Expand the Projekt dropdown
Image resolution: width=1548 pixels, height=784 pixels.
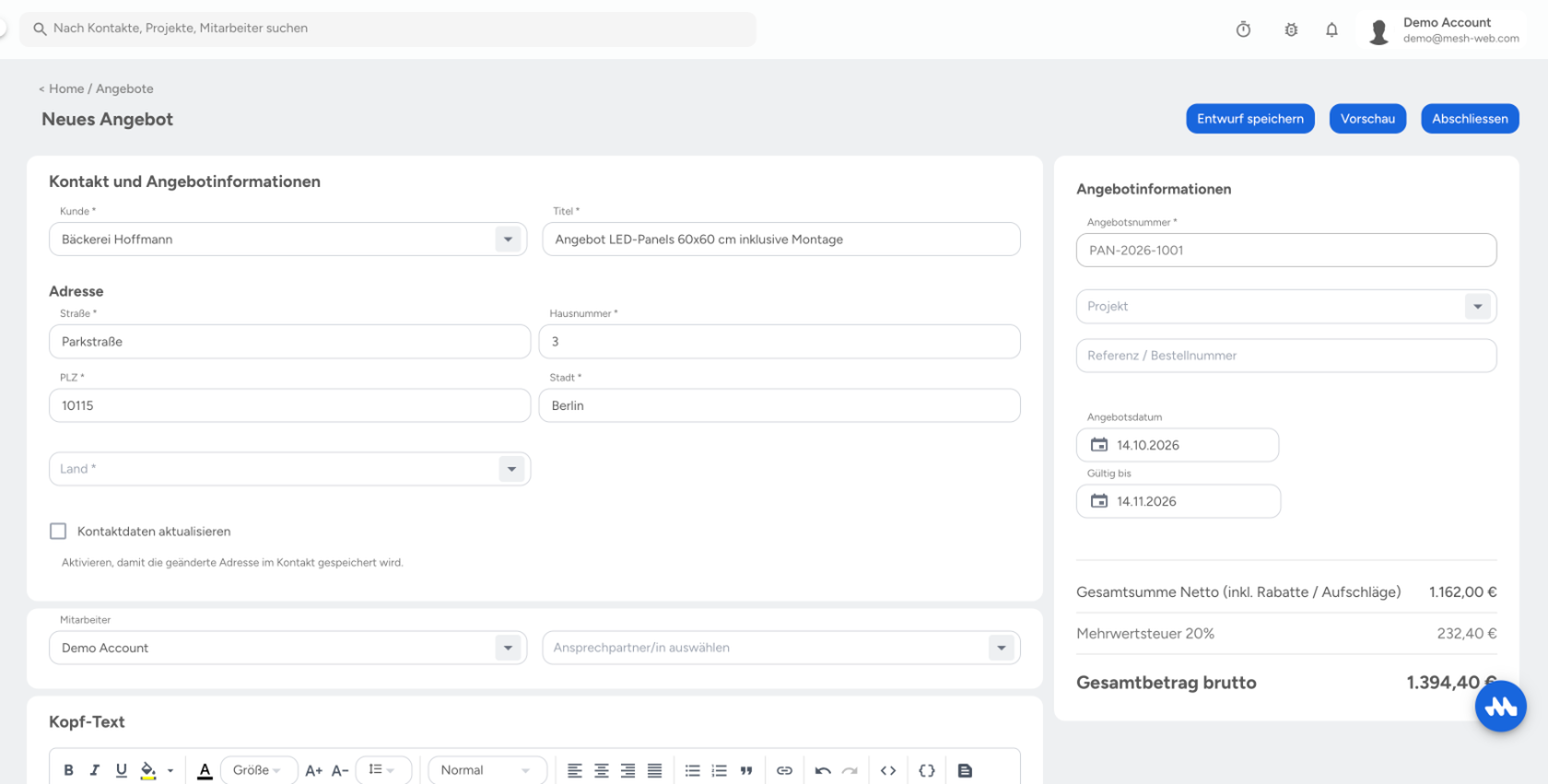[x=1478, y=307]
